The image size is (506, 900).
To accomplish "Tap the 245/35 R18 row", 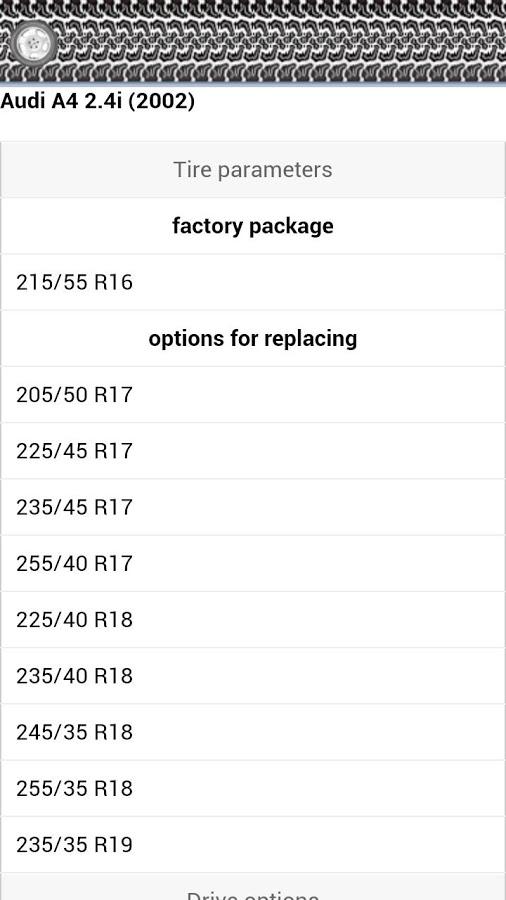I will pos(253,732).
